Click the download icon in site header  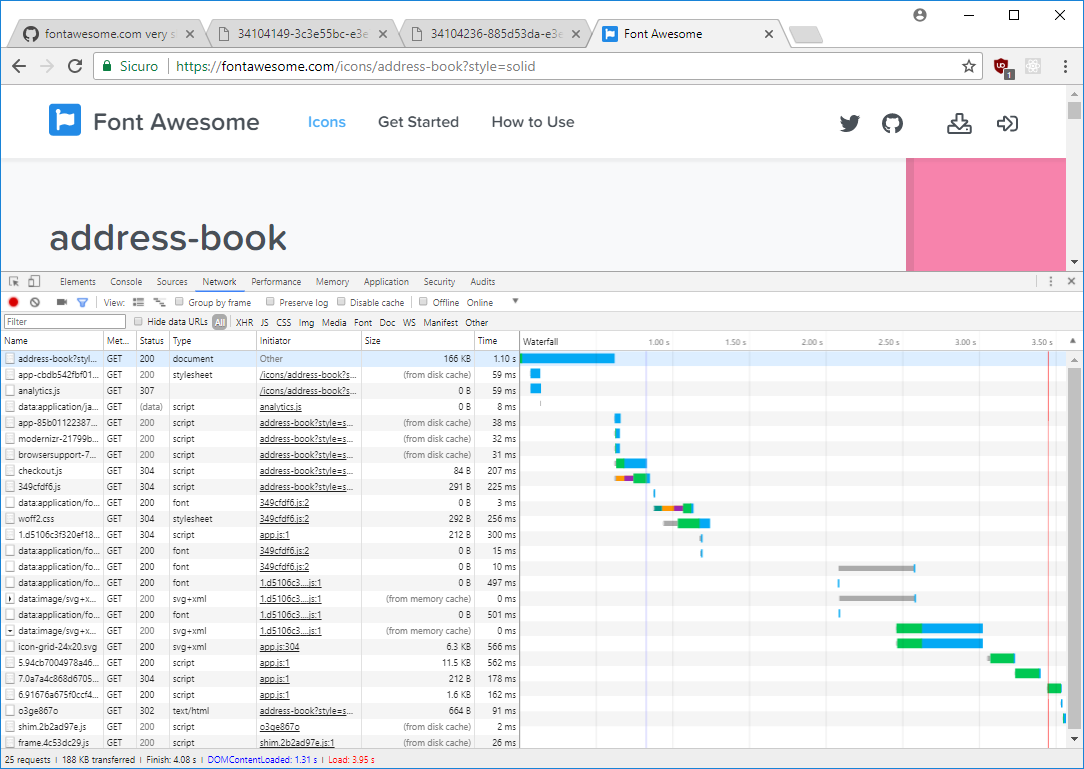click(959, 123)
